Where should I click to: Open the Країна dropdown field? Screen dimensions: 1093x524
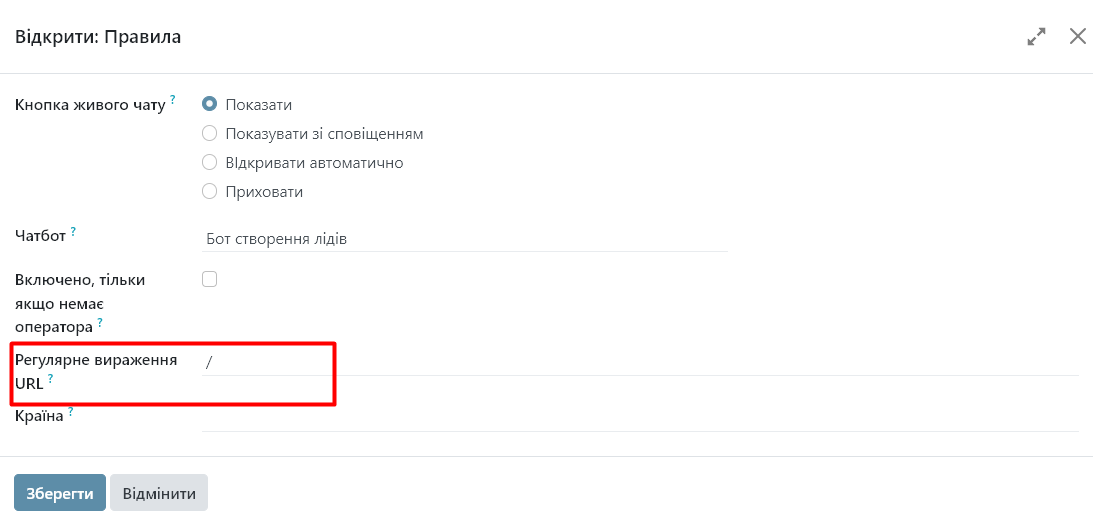[x=640, y=418]
